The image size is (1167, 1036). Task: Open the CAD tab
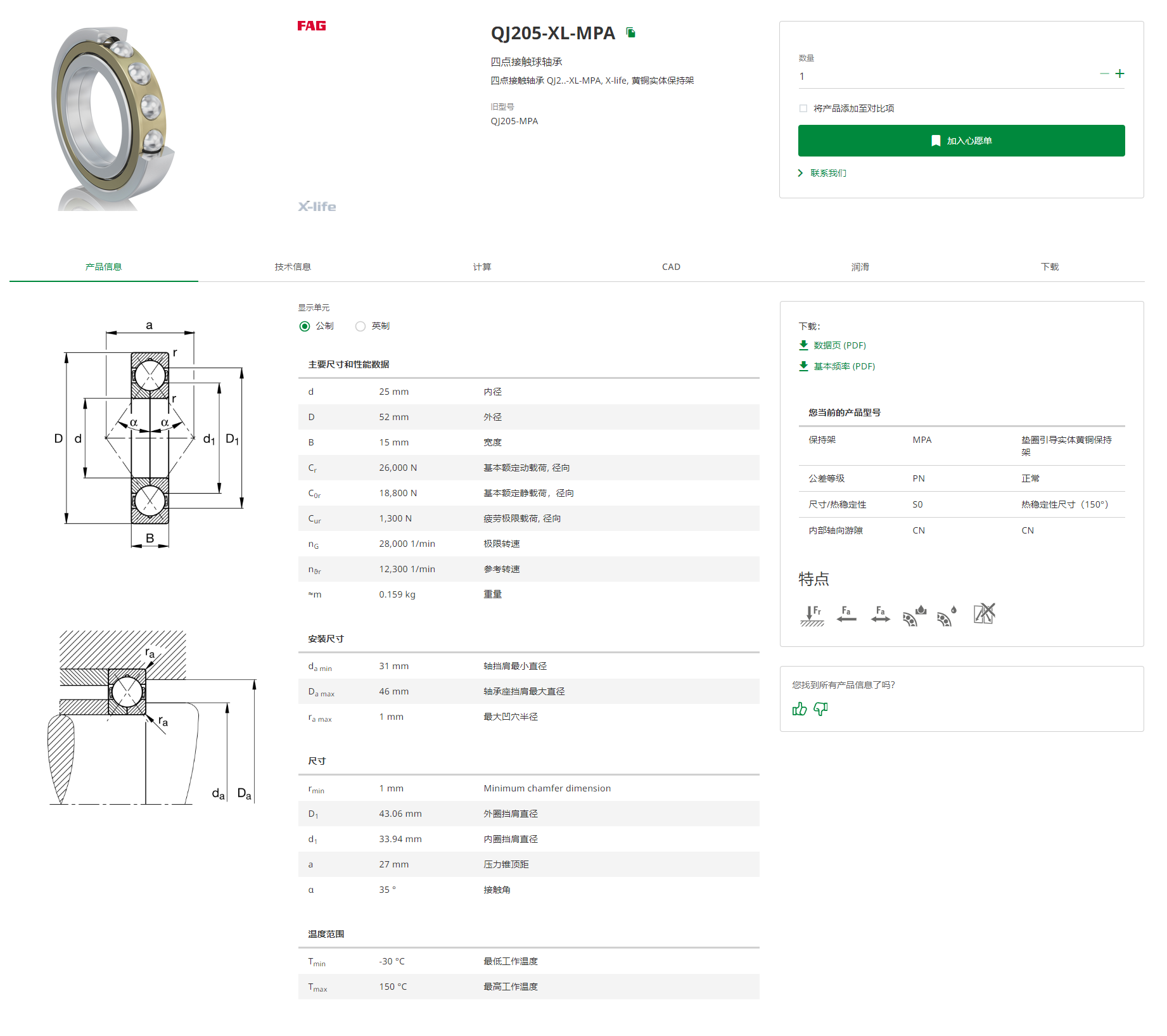coord(671,267)
